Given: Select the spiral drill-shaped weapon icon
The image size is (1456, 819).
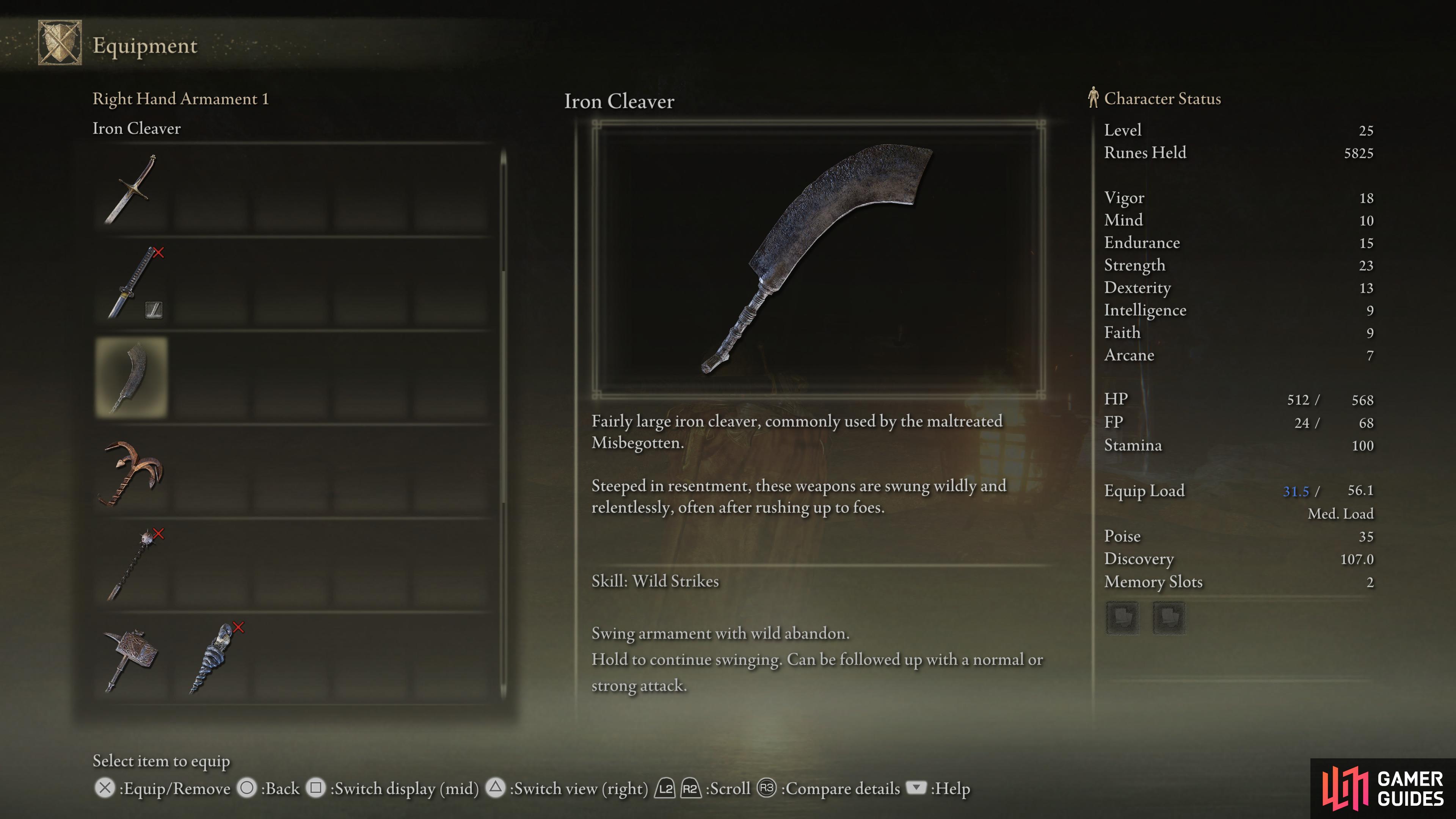Looking at the screenshot, I should 212,659.
